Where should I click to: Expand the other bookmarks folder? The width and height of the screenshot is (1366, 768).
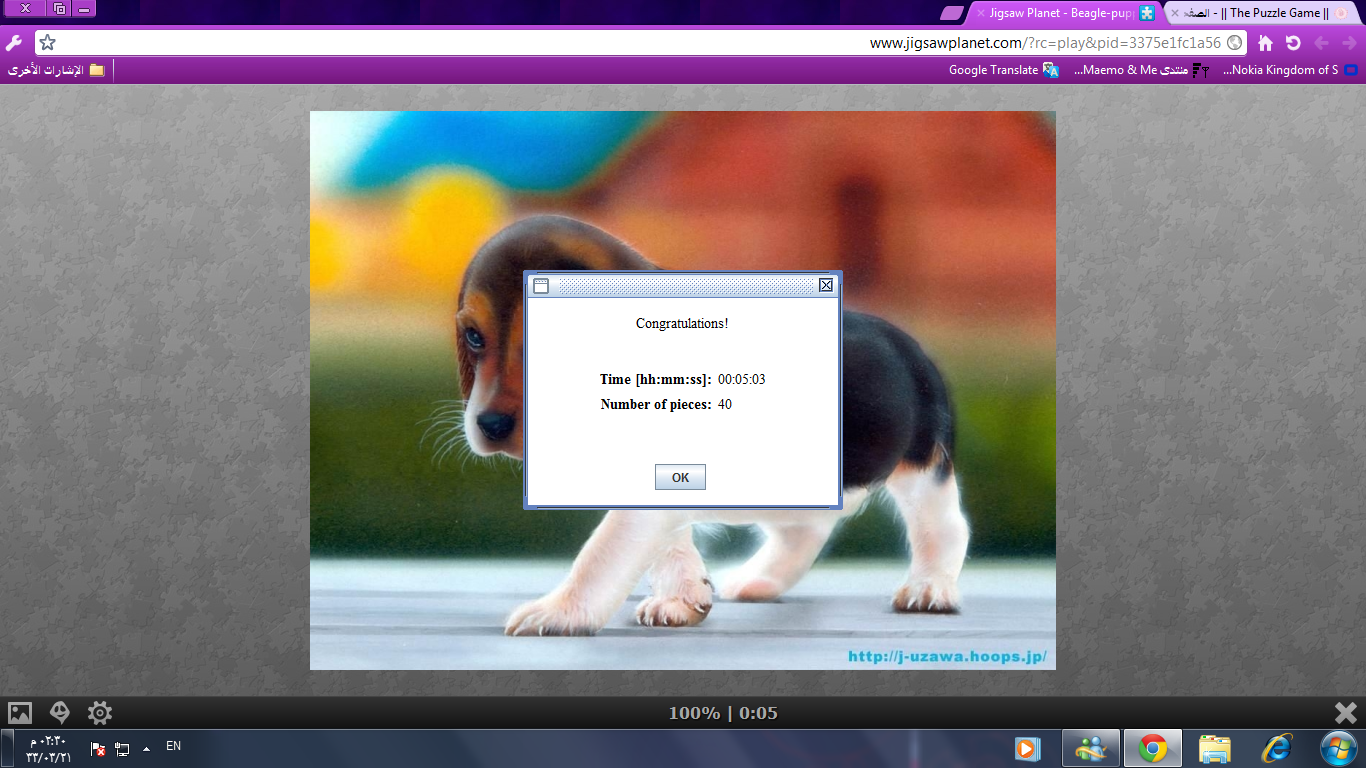[x=56, y=70]
